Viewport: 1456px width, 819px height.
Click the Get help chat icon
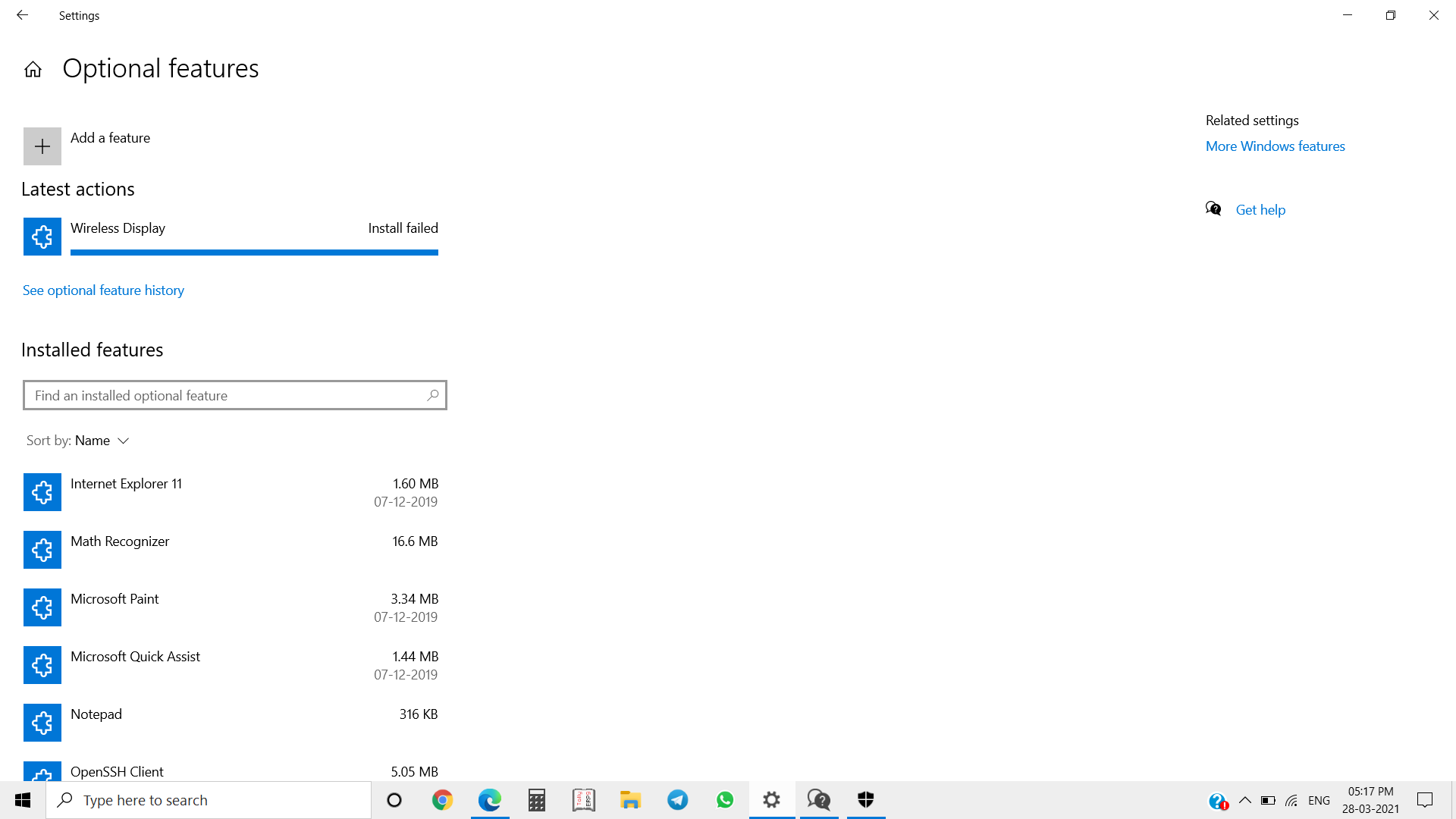pyautogui.click(x=1213, y=209)
